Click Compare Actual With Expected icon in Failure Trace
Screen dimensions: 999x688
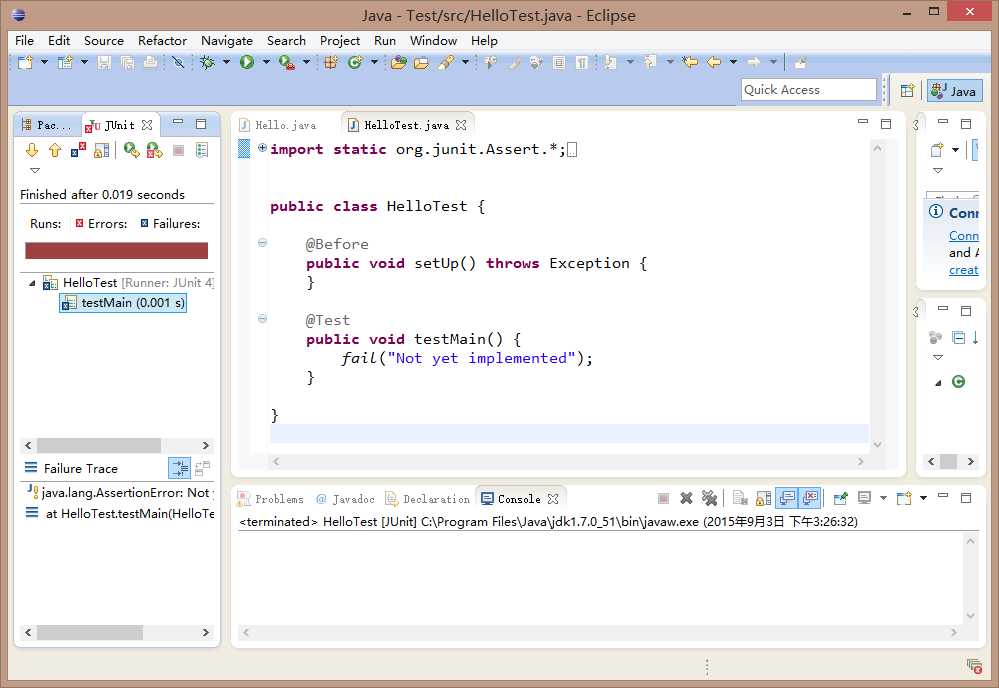(x=203, y=468)
